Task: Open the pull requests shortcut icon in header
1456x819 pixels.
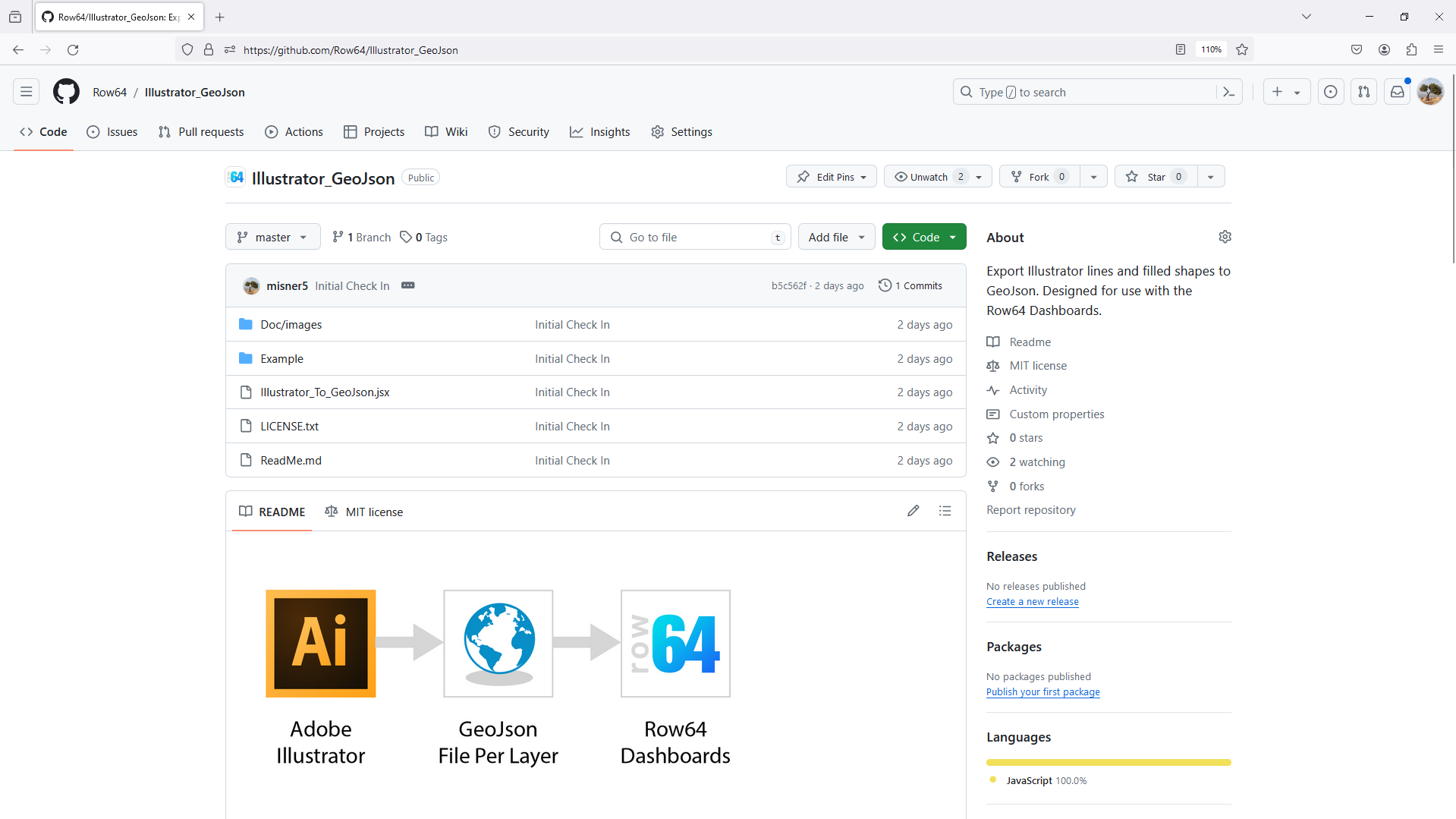Action: (1363, 92)
